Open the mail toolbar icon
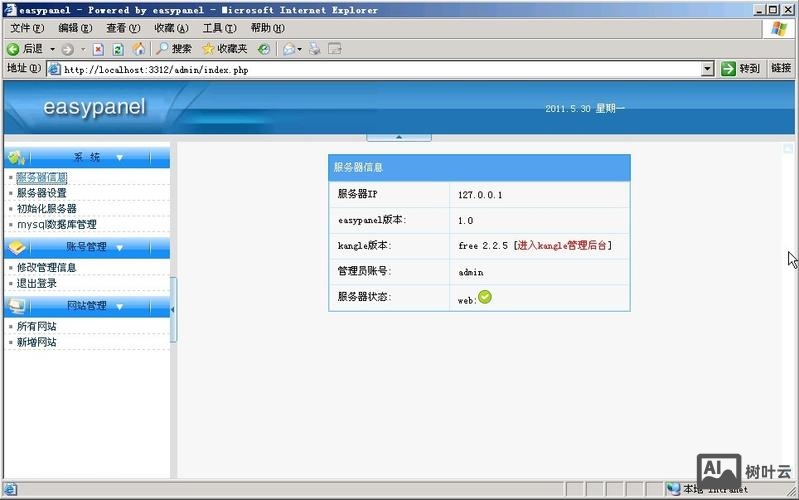 point(289,49)
